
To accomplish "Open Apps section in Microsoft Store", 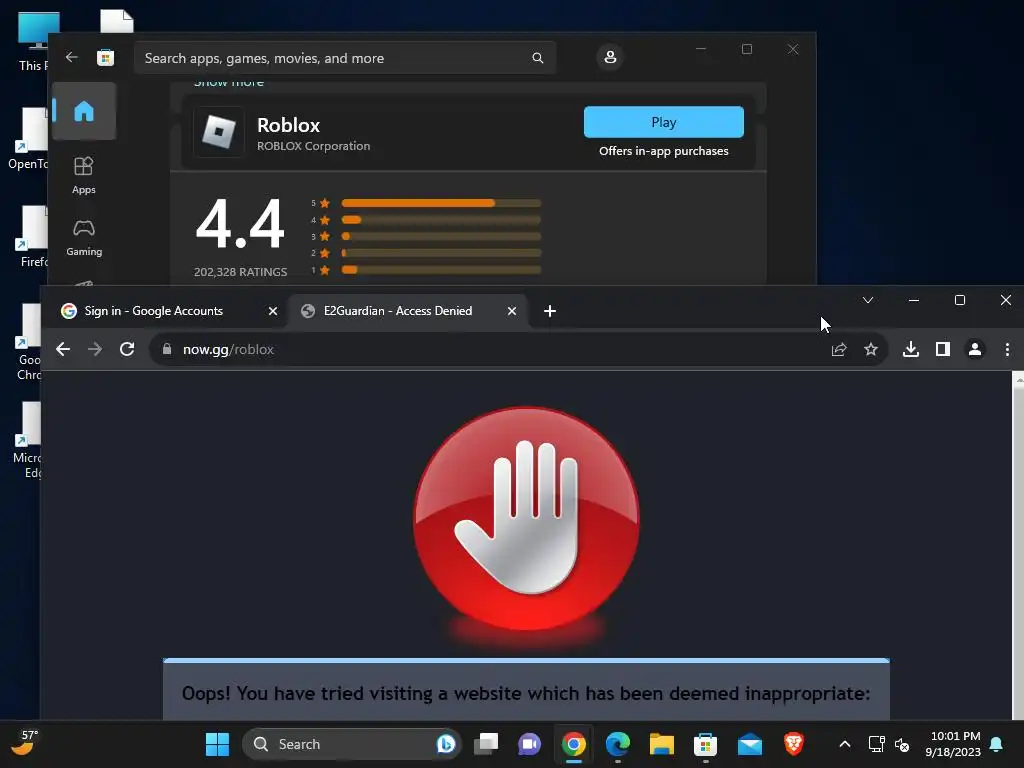I will [84, 175].
